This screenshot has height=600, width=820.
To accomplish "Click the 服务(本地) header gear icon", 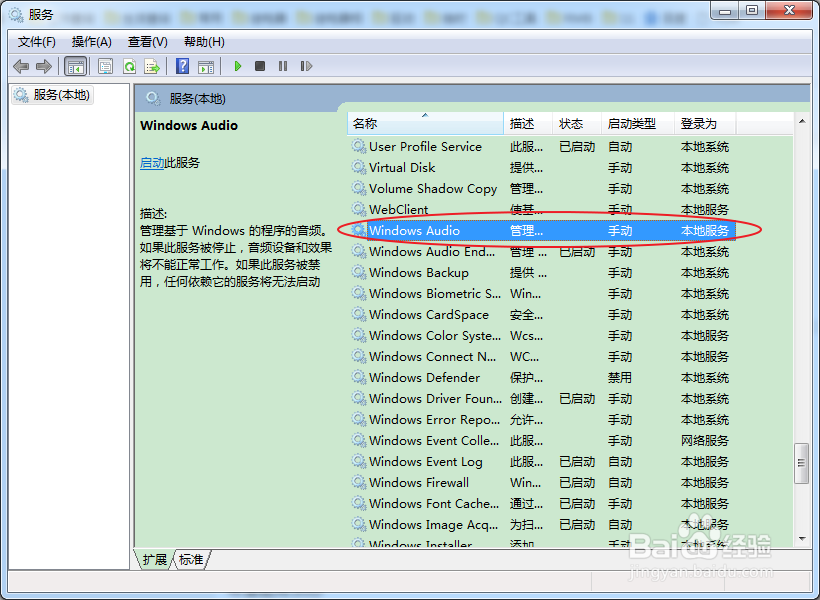I will pos(153,98).
